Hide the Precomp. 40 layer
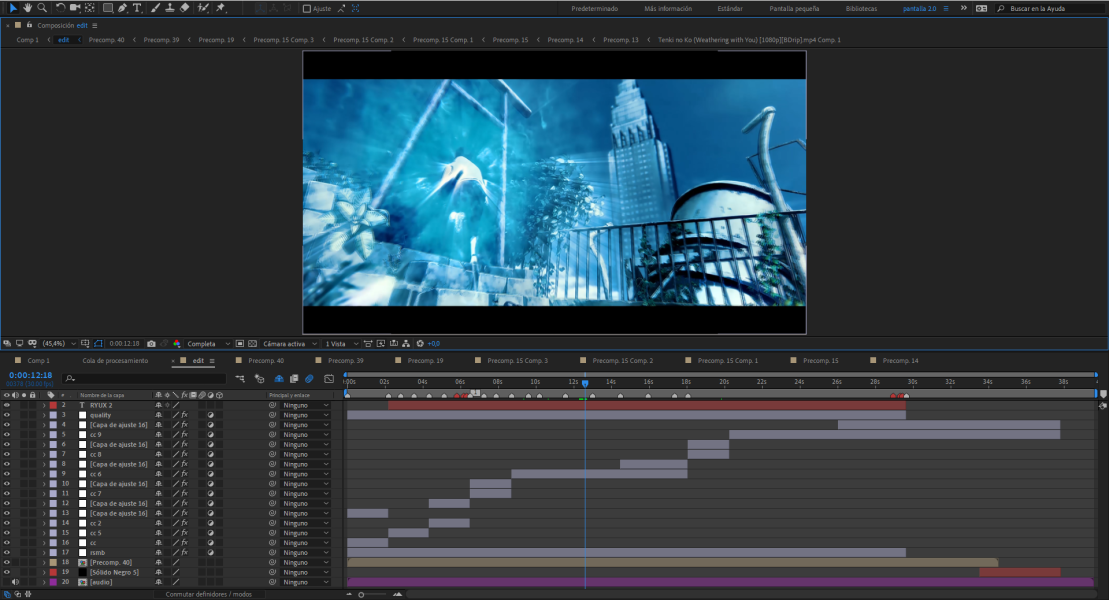This screenshot has width=1109, height=600. coord(7,562)
